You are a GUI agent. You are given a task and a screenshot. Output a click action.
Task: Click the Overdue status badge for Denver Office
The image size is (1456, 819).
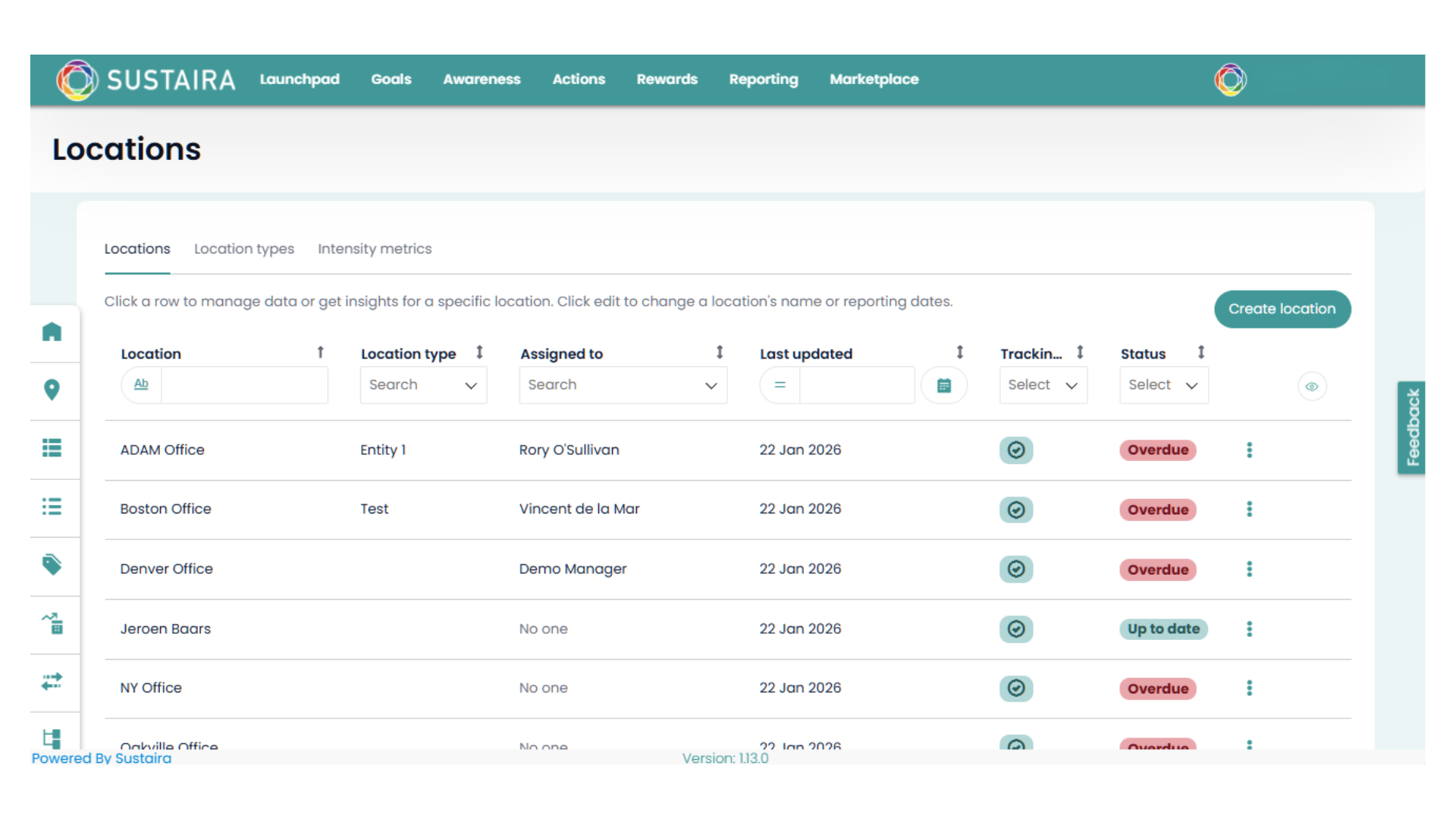pyautogui.click(x=1157, y=570)
